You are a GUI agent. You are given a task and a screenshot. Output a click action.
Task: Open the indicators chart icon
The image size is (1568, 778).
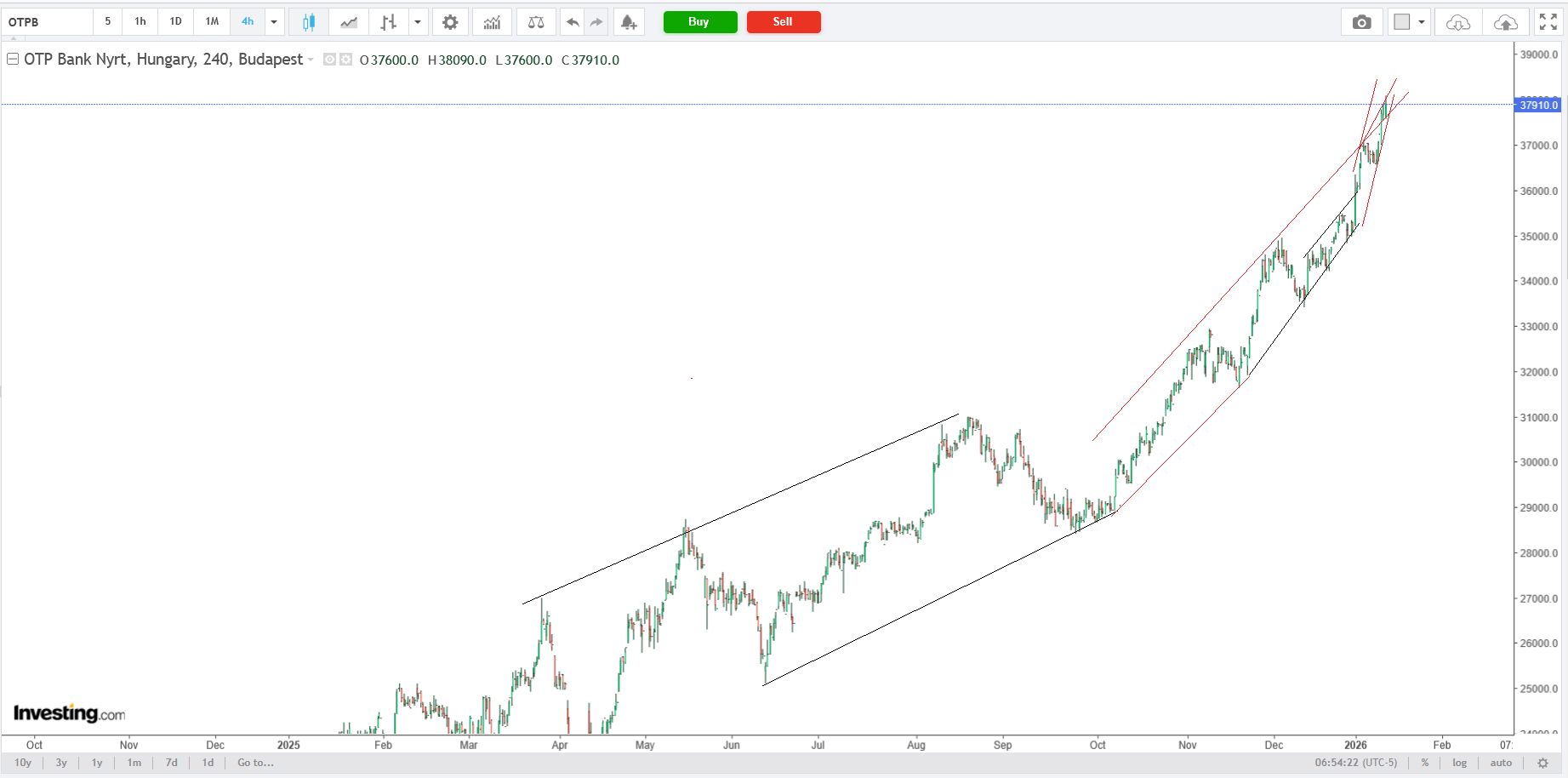click(x=492, y=22)
